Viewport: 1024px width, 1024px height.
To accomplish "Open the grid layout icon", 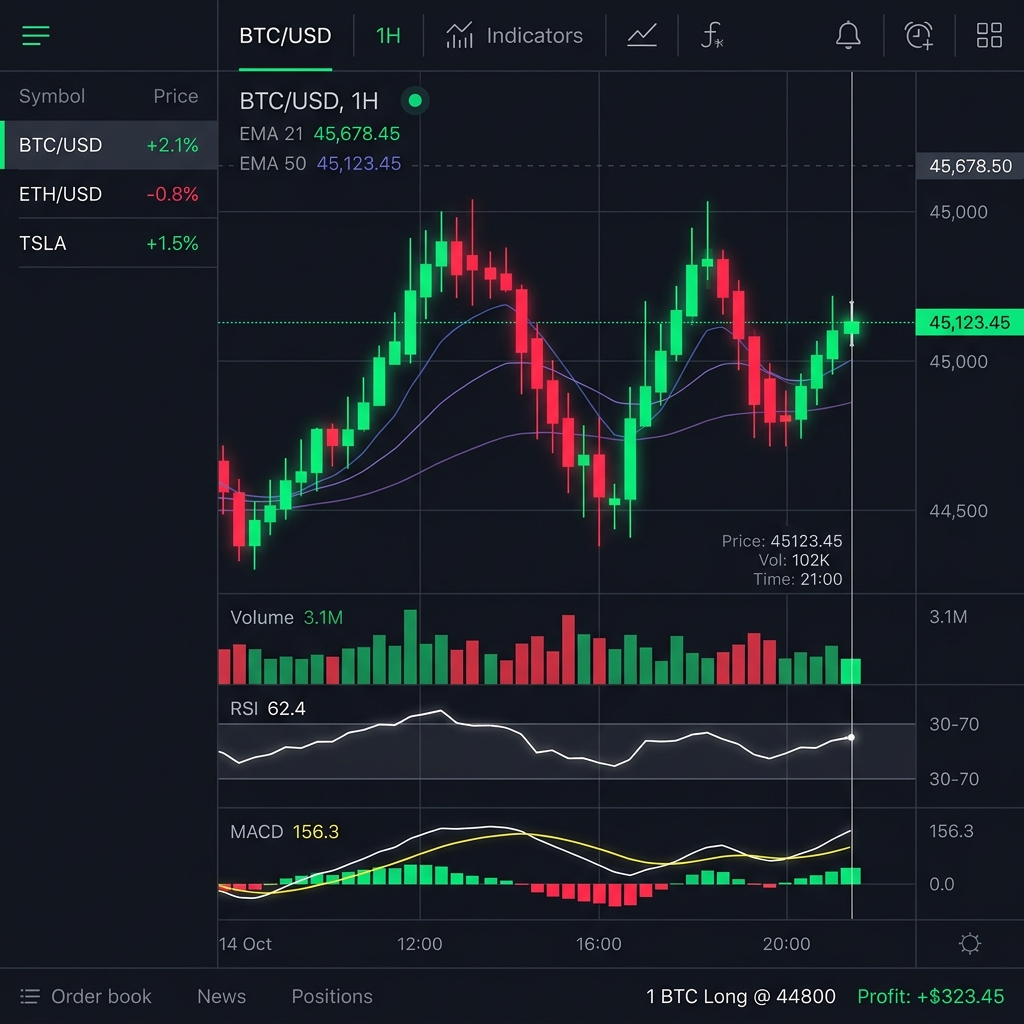I will point(989,35).
